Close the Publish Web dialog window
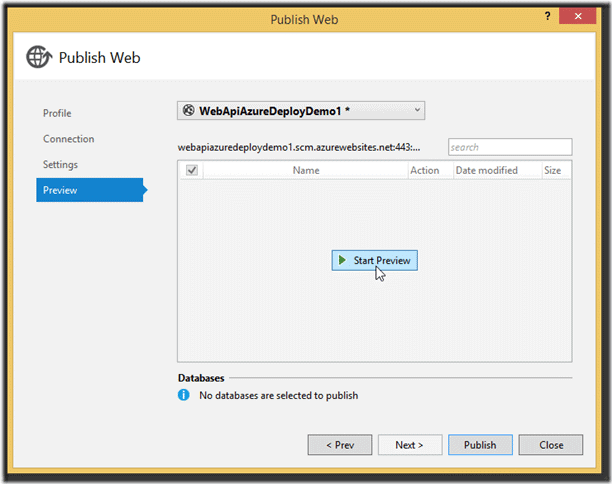612x484 pixels. tap(578, 16)
